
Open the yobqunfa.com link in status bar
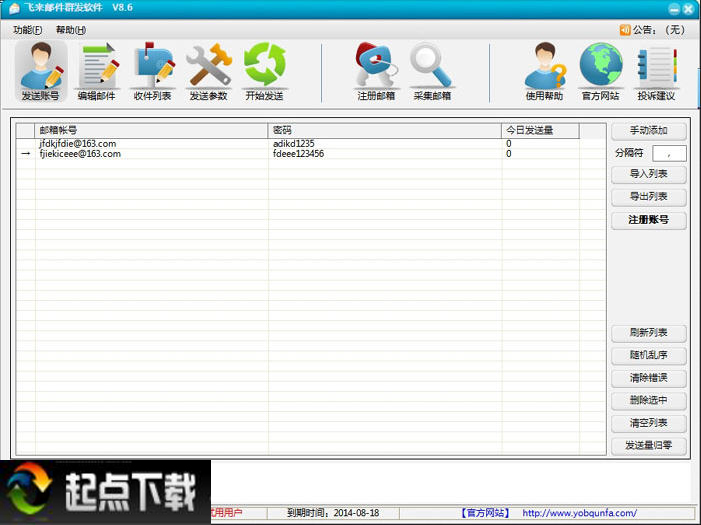[579, 513]
